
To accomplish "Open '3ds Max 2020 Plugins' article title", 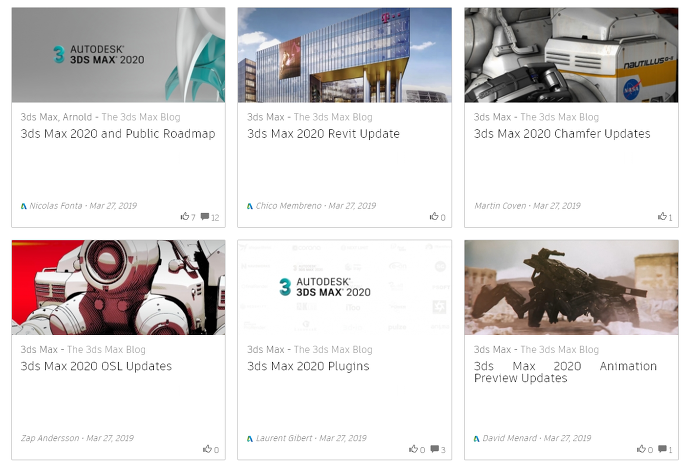I will pyautogui.click(x=308, y=366).
